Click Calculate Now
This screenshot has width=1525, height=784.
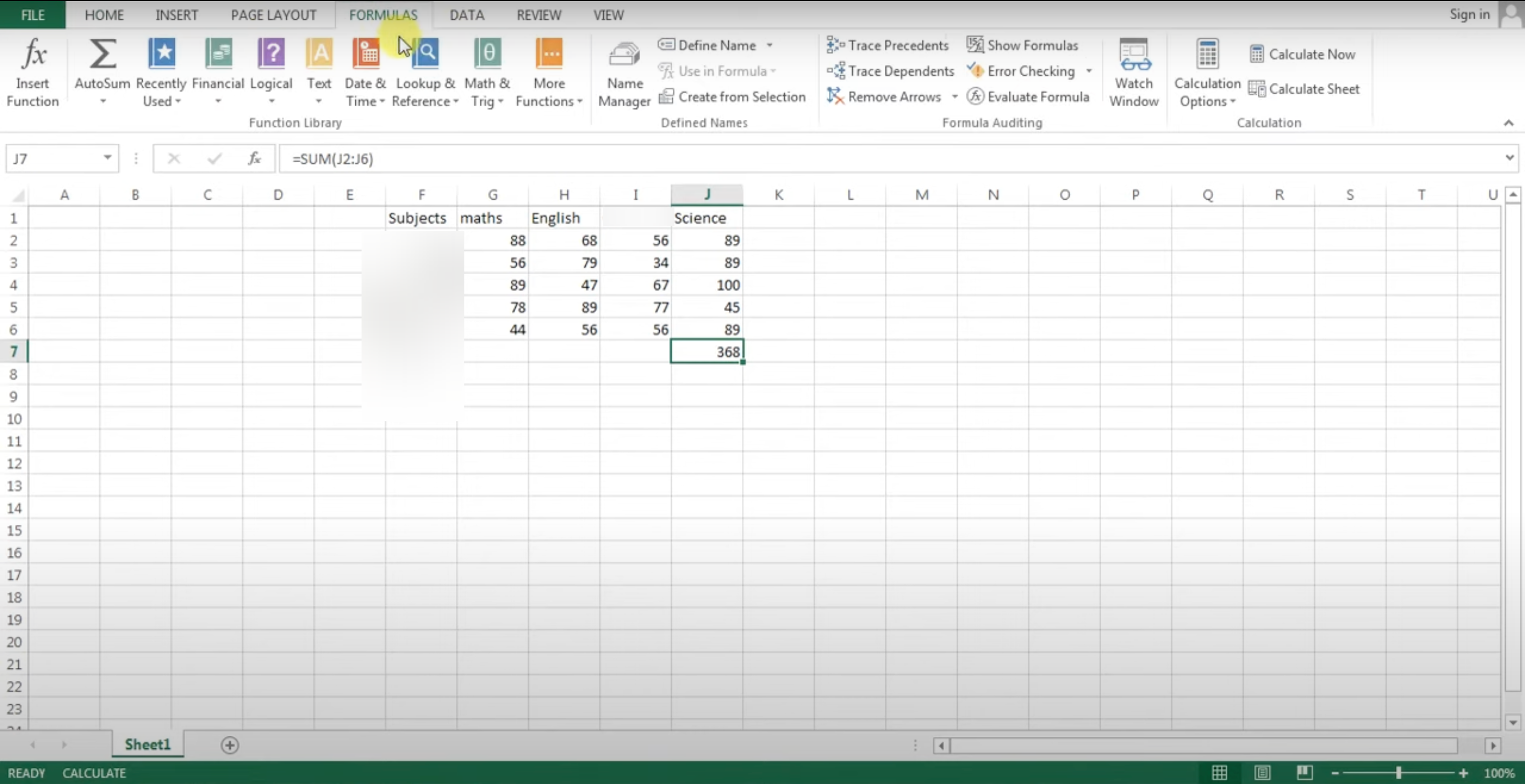pyautogui.click(x=1302, y=54)
